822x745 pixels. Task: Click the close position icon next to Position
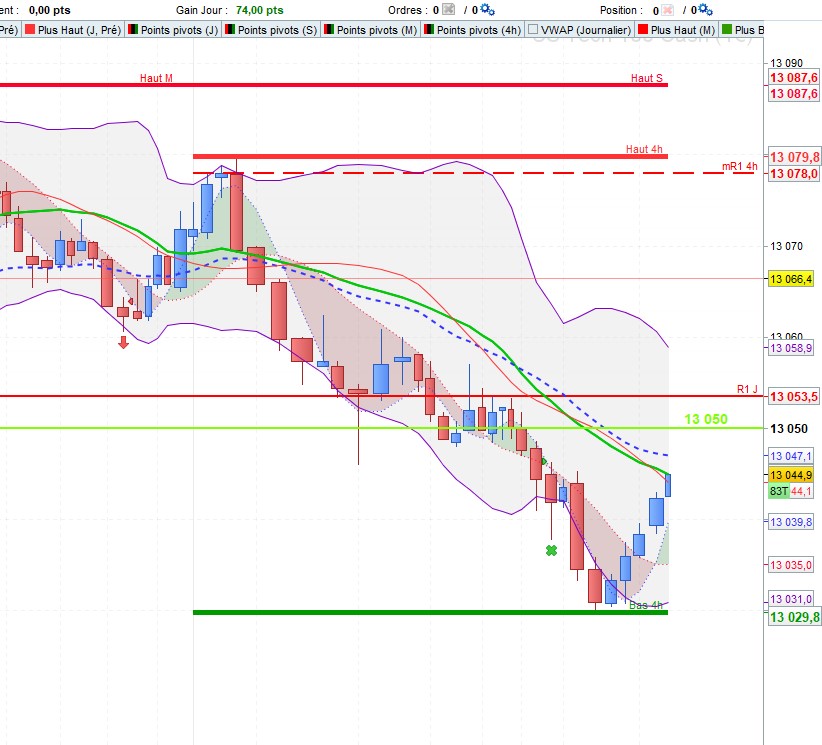(x=667, y=10)
